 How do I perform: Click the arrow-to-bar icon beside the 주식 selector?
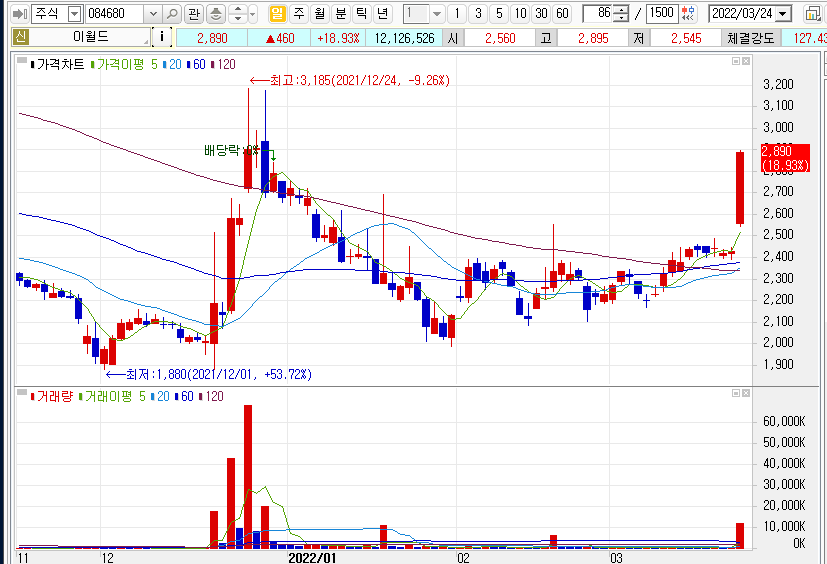[20, 14]
